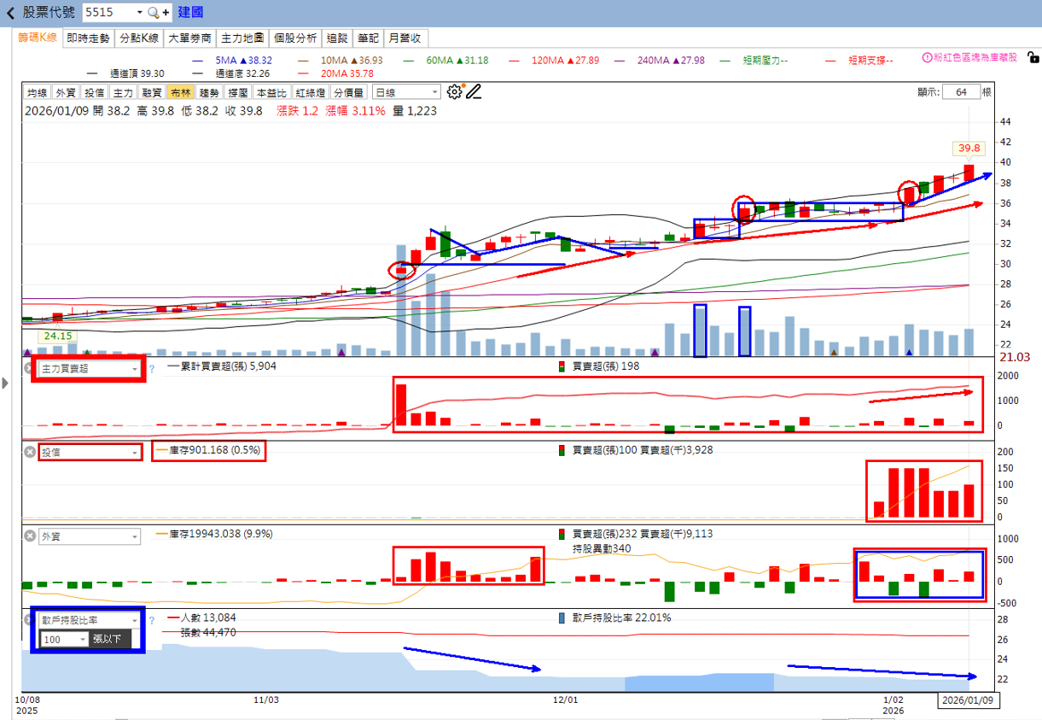Click the 短期壓力 legend entry

tap(754, 60)
